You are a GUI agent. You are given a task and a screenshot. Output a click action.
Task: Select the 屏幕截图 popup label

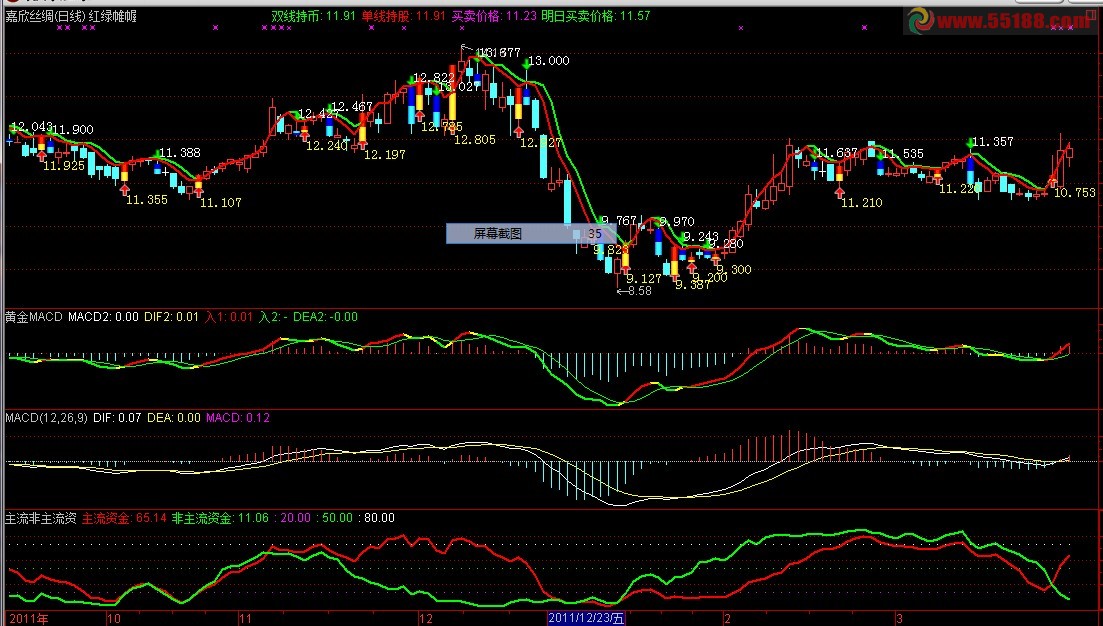coord(497,234)
